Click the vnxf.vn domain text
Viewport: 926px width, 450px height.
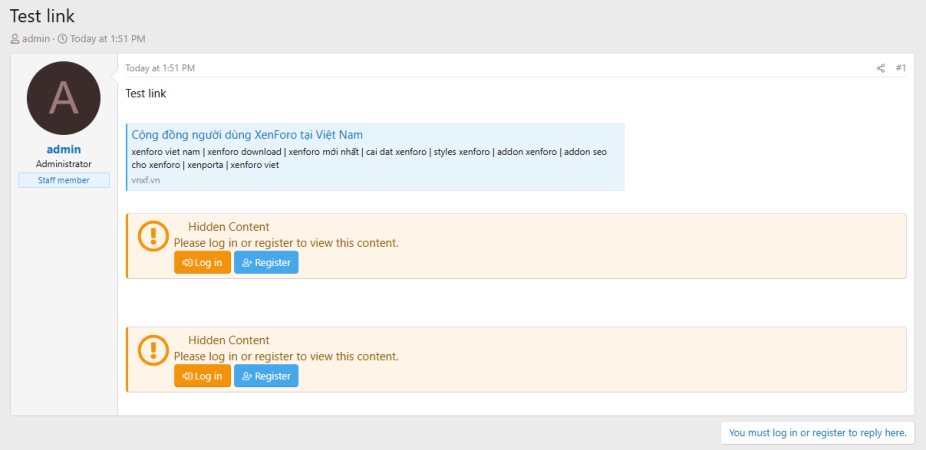tap(145, 180)
